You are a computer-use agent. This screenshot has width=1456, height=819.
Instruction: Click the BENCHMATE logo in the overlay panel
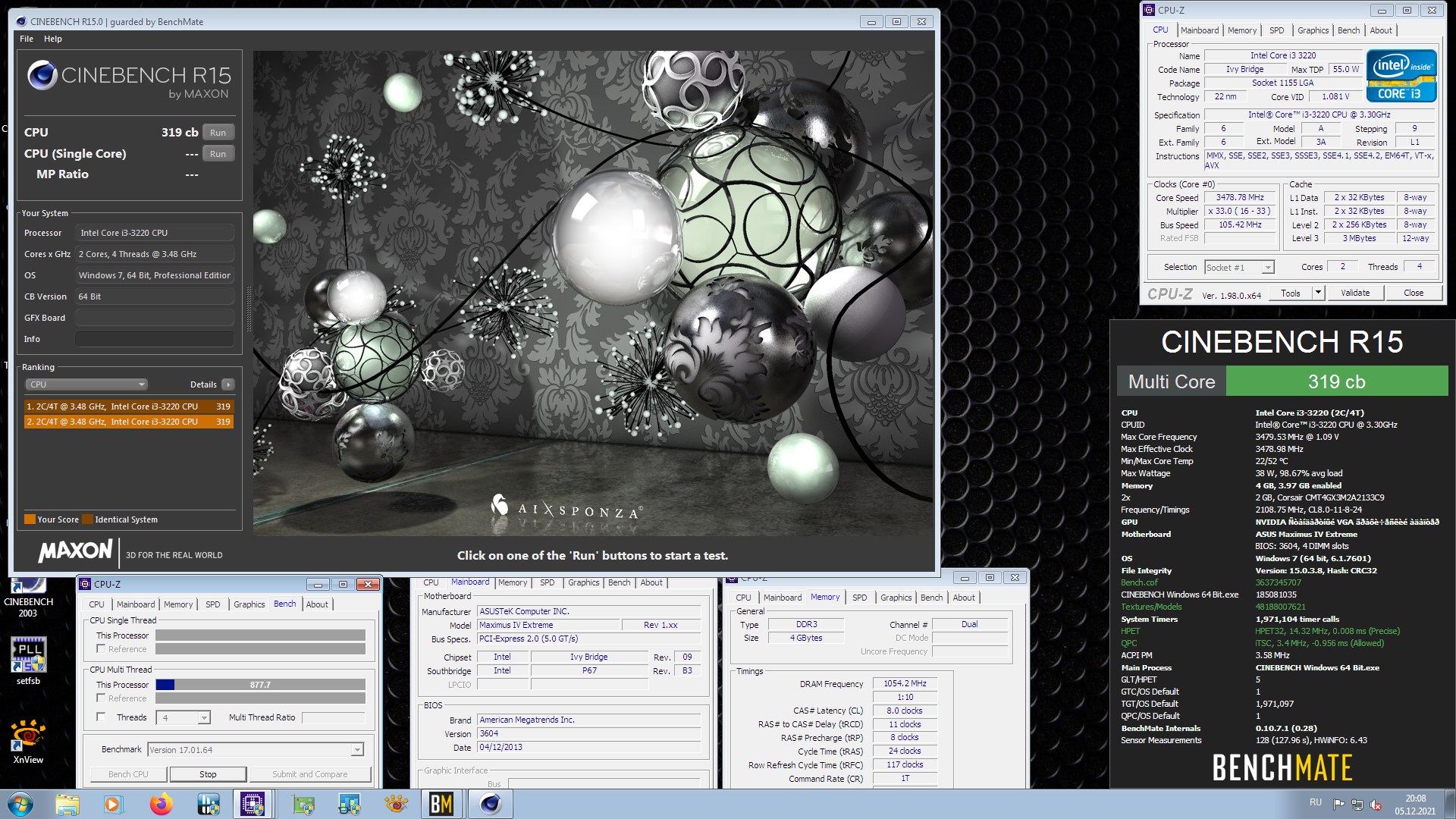click(1282, 767)
